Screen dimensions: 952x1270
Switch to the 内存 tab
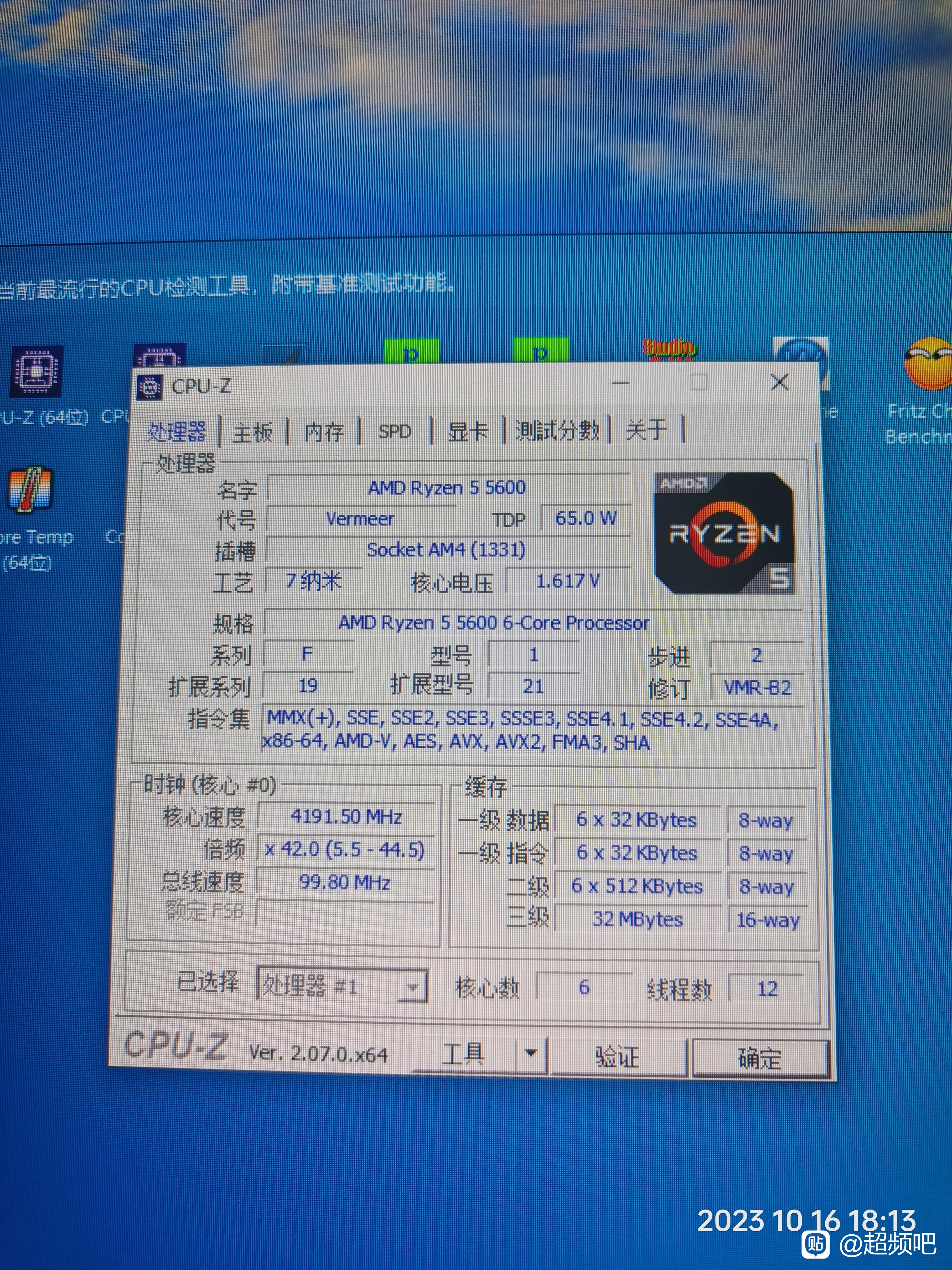tap(324, 431)
